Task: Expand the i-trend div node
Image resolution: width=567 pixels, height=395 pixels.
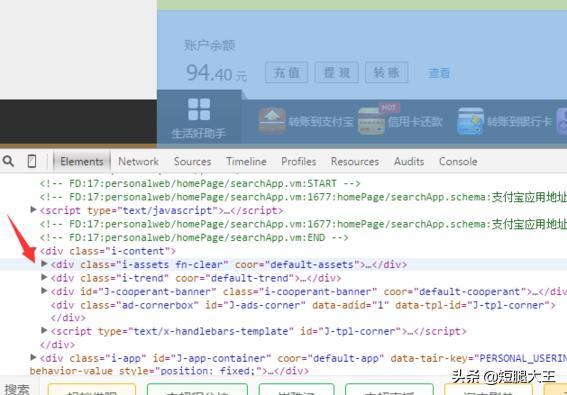Action: [44, 277]
